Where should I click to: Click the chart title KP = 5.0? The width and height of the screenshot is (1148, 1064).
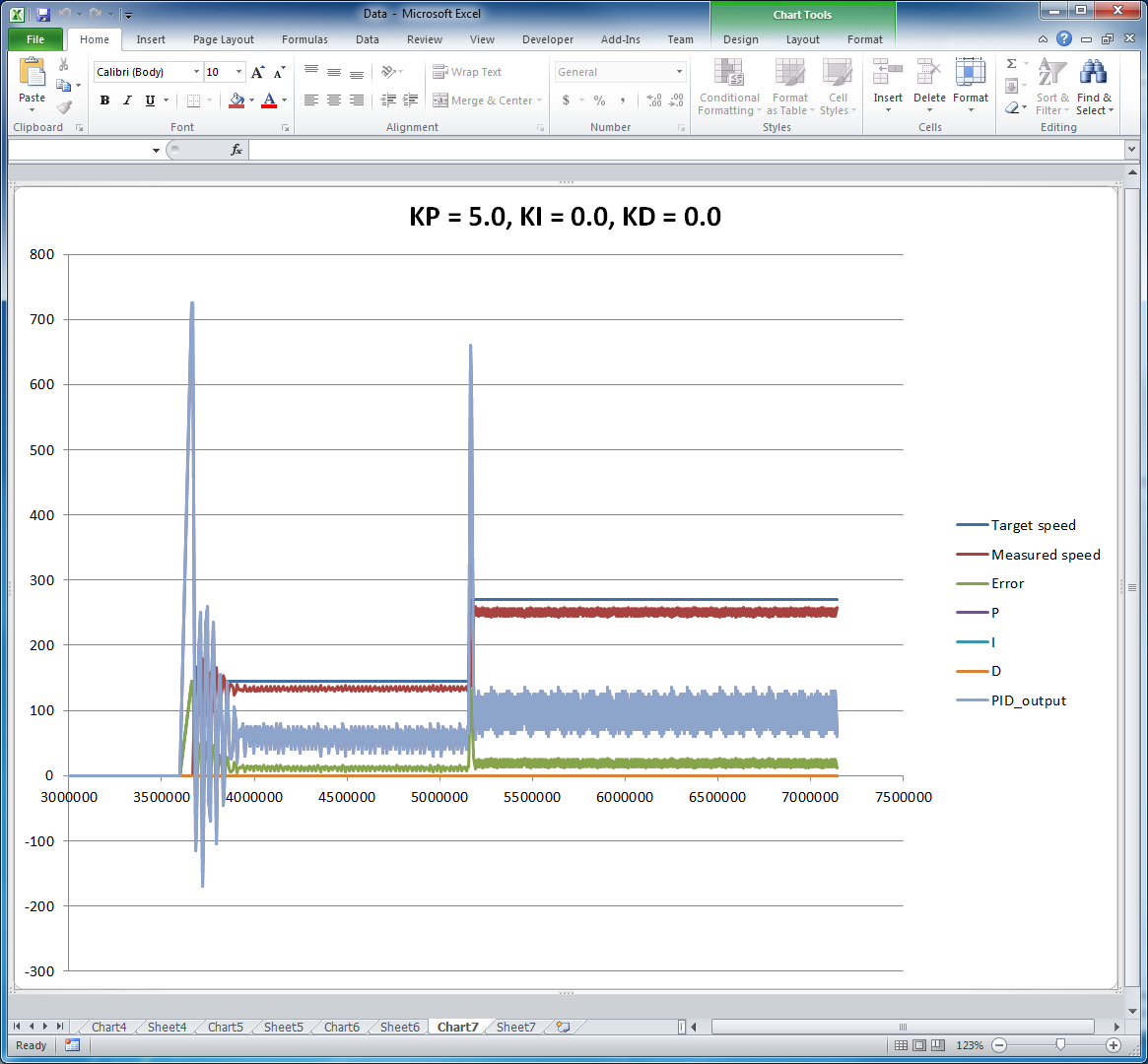[x=566, y=217]
